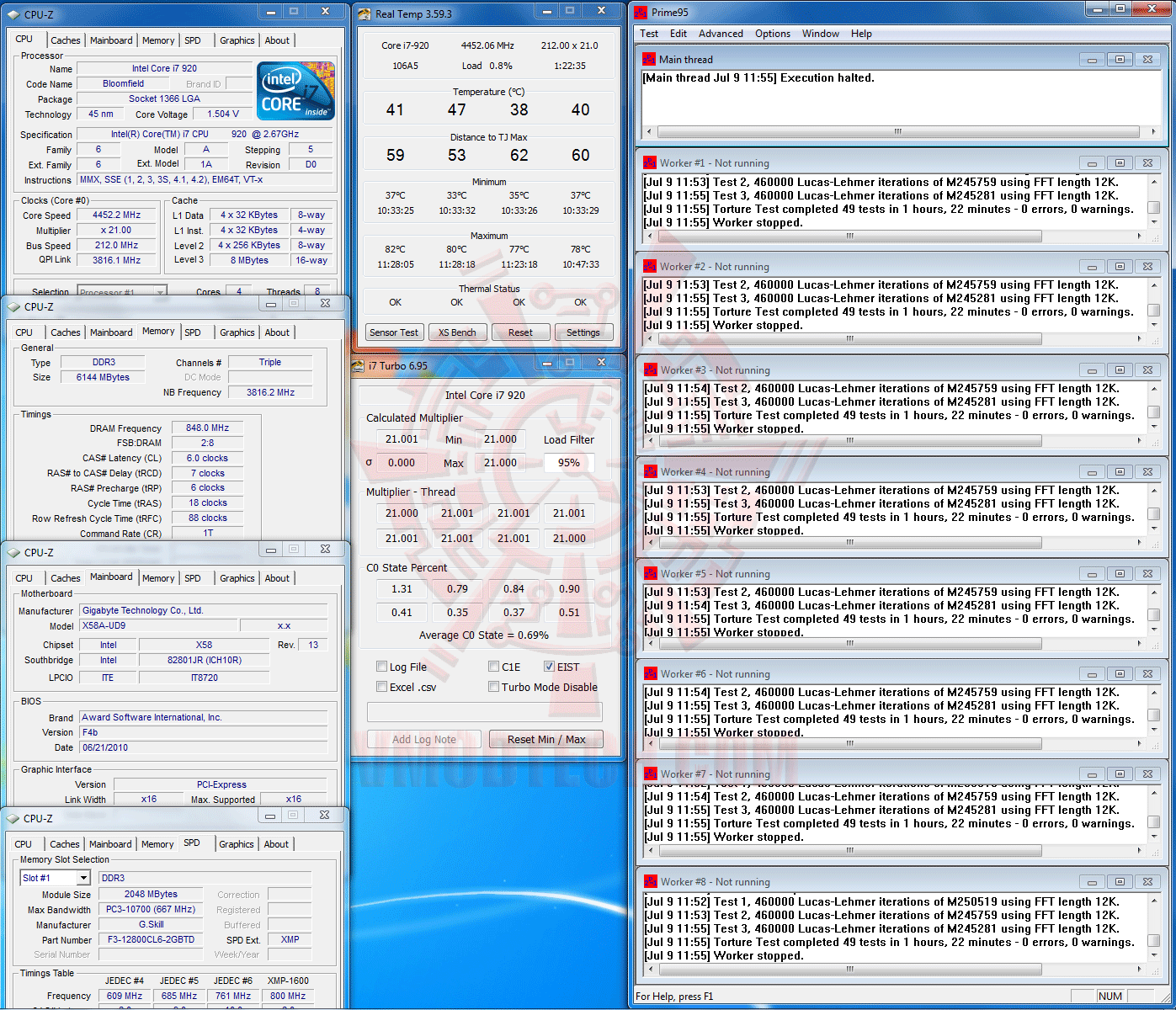
Task: Click the Worker #3 window icon
Action: (x=651, y=370)
